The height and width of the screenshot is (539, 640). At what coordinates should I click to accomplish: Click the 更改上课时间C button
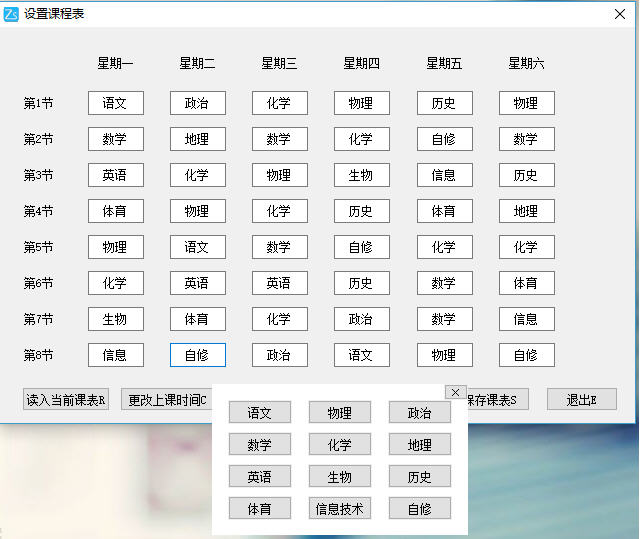tap(166, 400)
